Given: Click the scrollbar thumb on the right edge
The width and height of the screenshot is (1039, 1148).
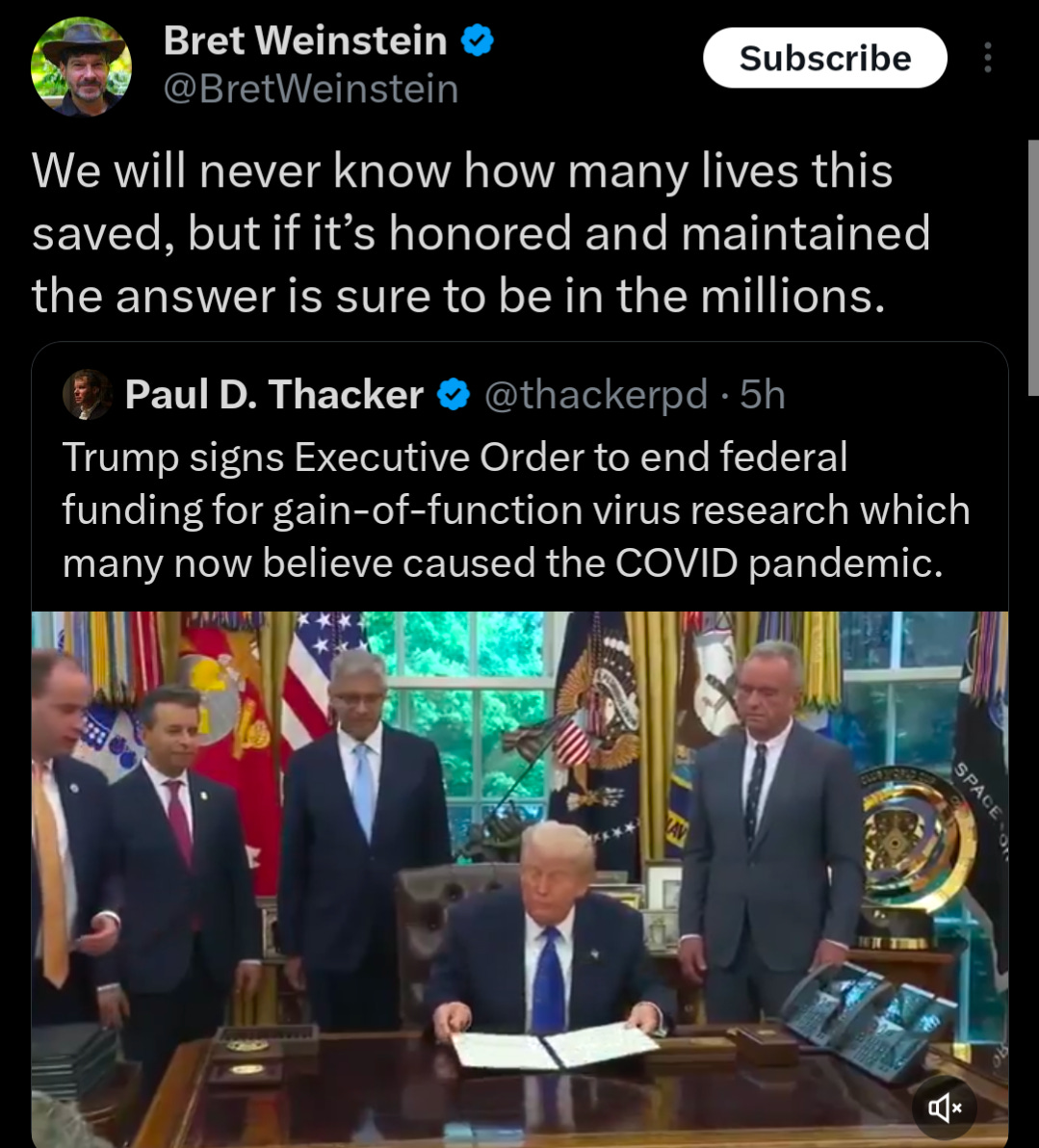Looking at the screenshot, I should (x=1032, y=267).
